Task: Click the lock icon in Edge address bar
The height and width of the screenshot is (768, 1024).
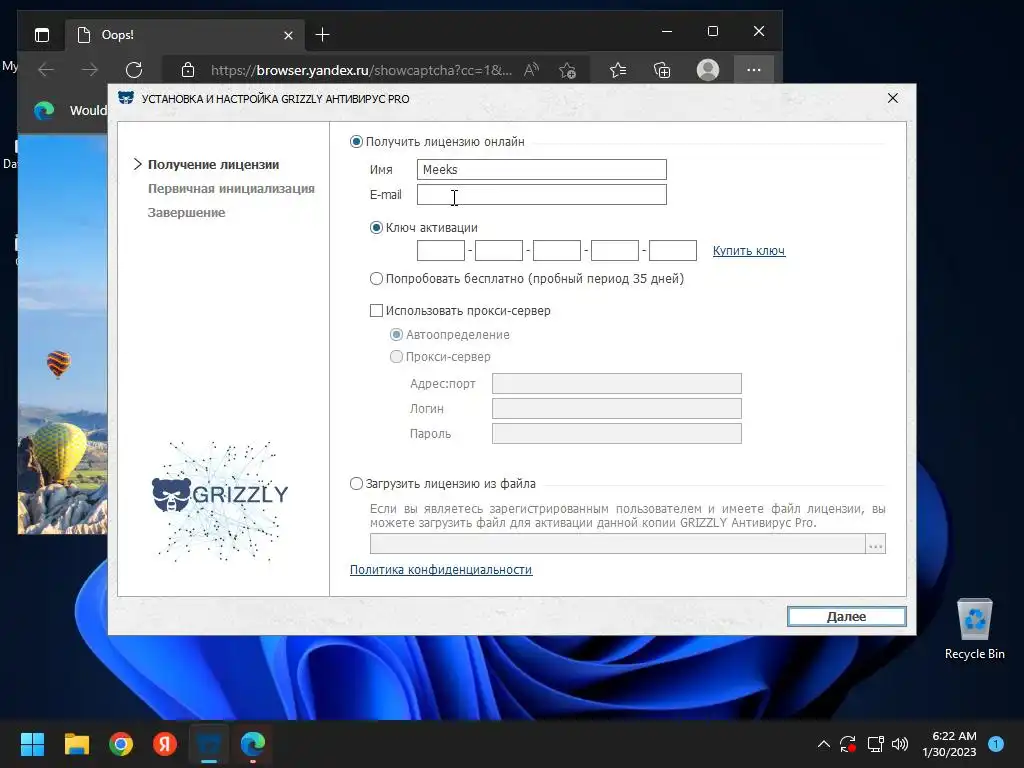Action: click(188, 70)
